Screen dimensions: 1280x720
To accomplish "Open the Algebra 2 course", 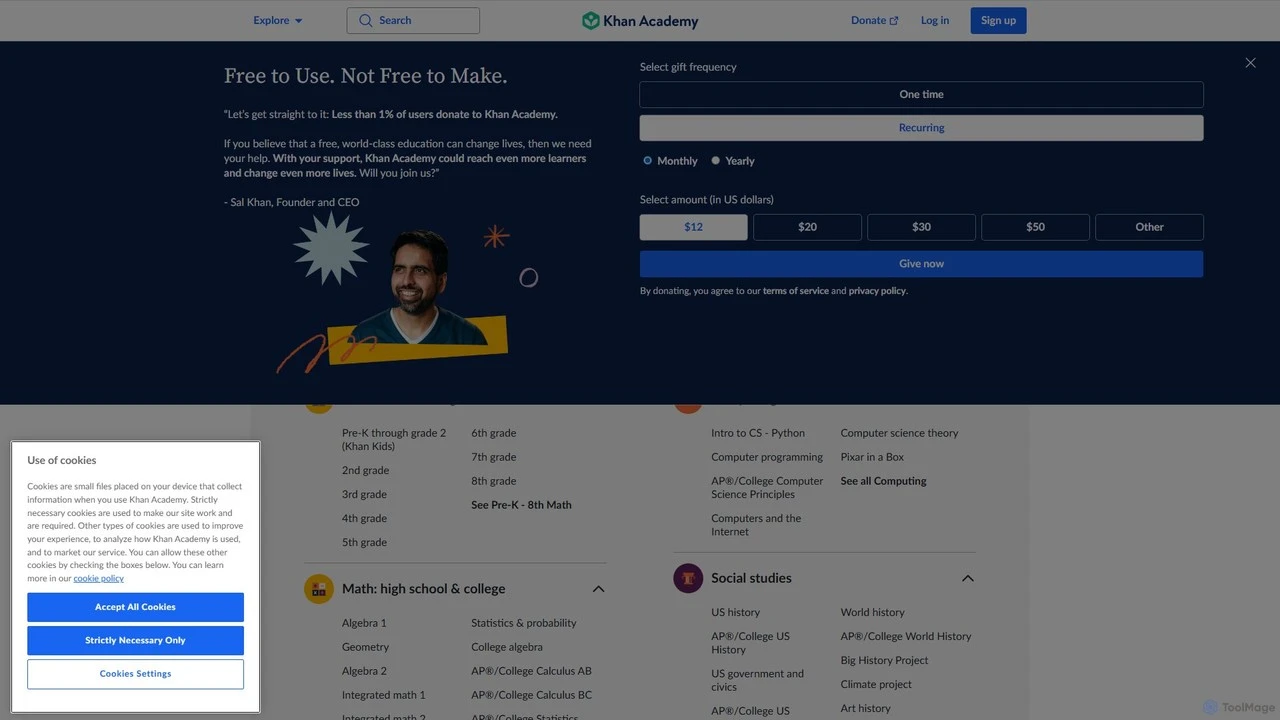I will (x=364, y=671).
